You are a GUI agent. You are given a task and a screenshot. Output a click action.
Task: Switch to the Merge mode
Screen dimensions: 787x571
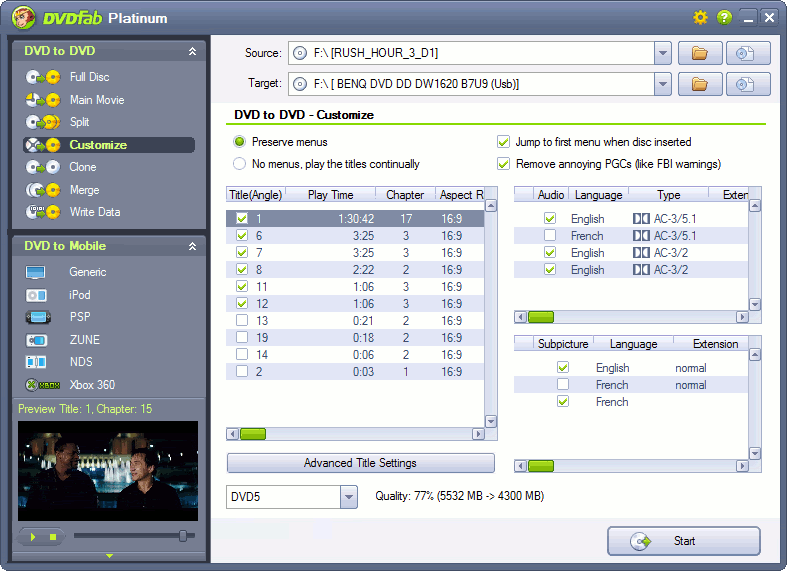[x=84, y=190]
